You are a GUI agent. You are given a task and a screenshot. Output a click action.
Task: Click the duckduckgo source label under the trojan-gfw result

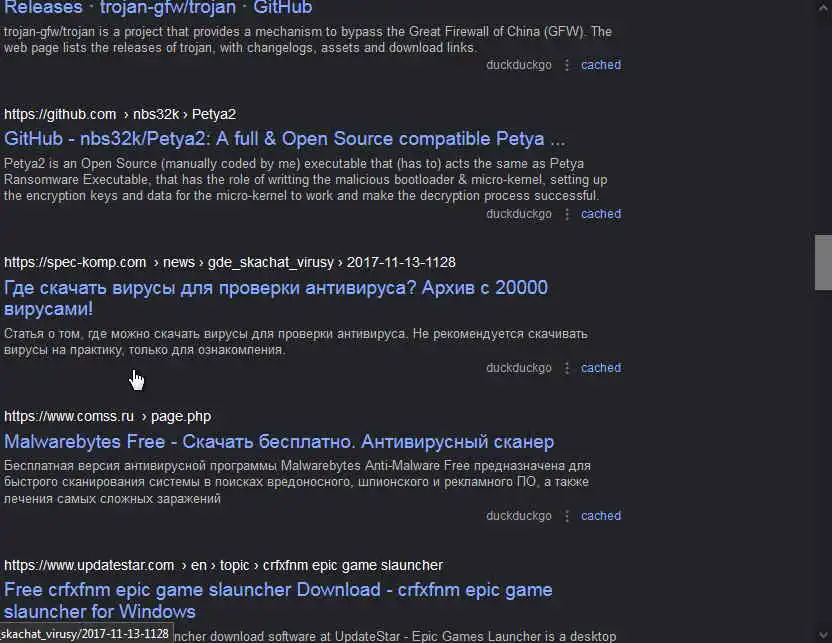pyautogui.click(x=519, y=65)
